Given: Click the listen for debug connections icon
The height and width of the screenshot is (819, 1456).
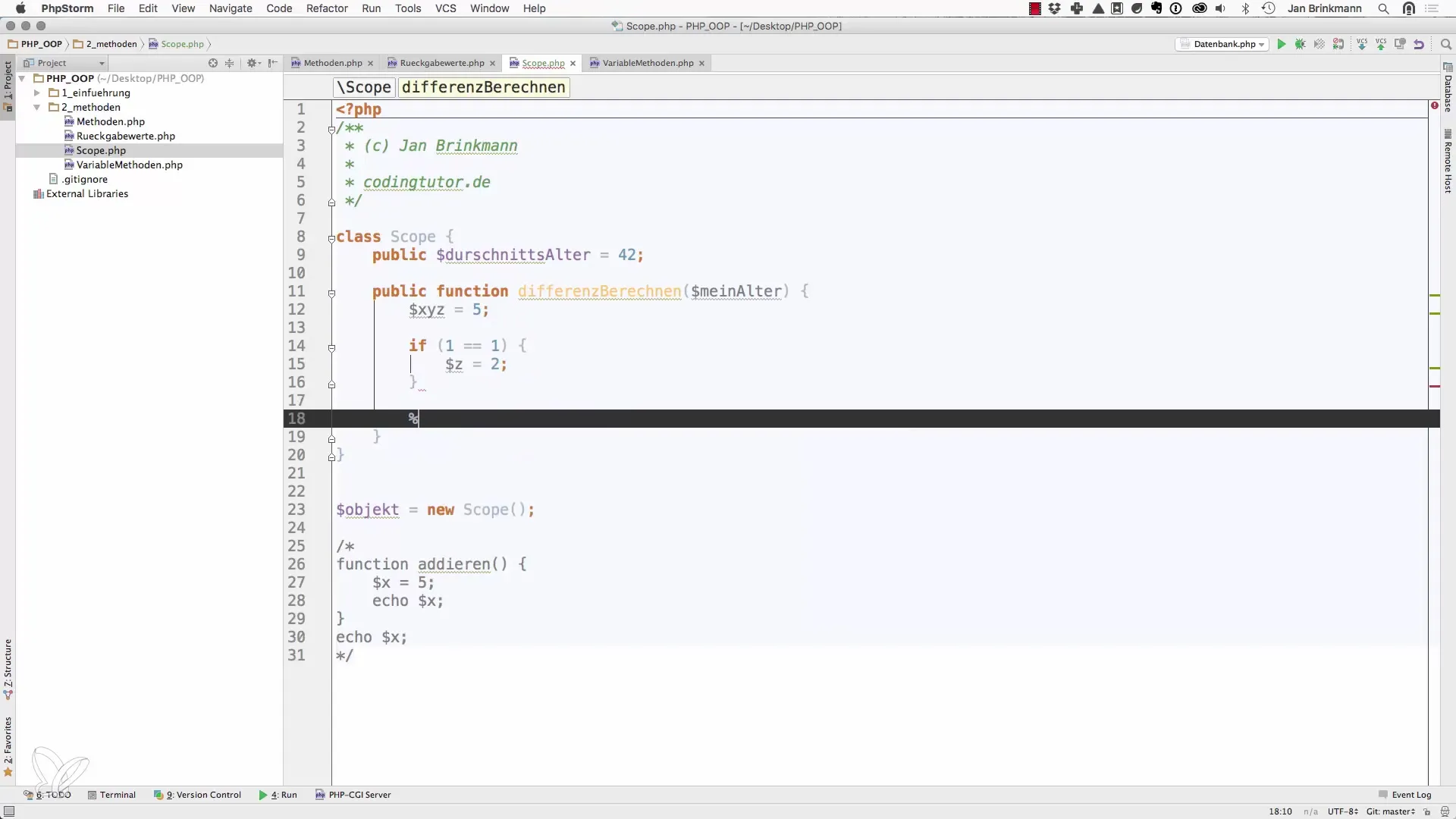Looking at the screenshot, I should (x=1338, y=44).
